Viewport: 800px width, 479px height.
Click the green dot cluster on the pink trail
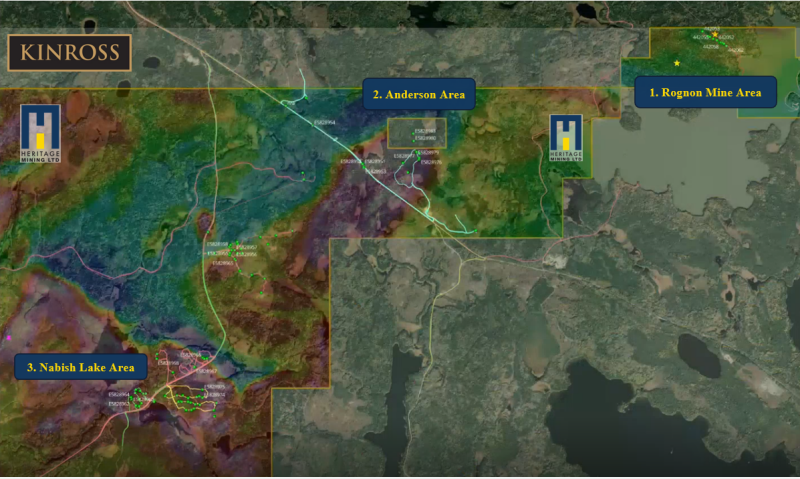pyautogui.click(x=138, y=398)
